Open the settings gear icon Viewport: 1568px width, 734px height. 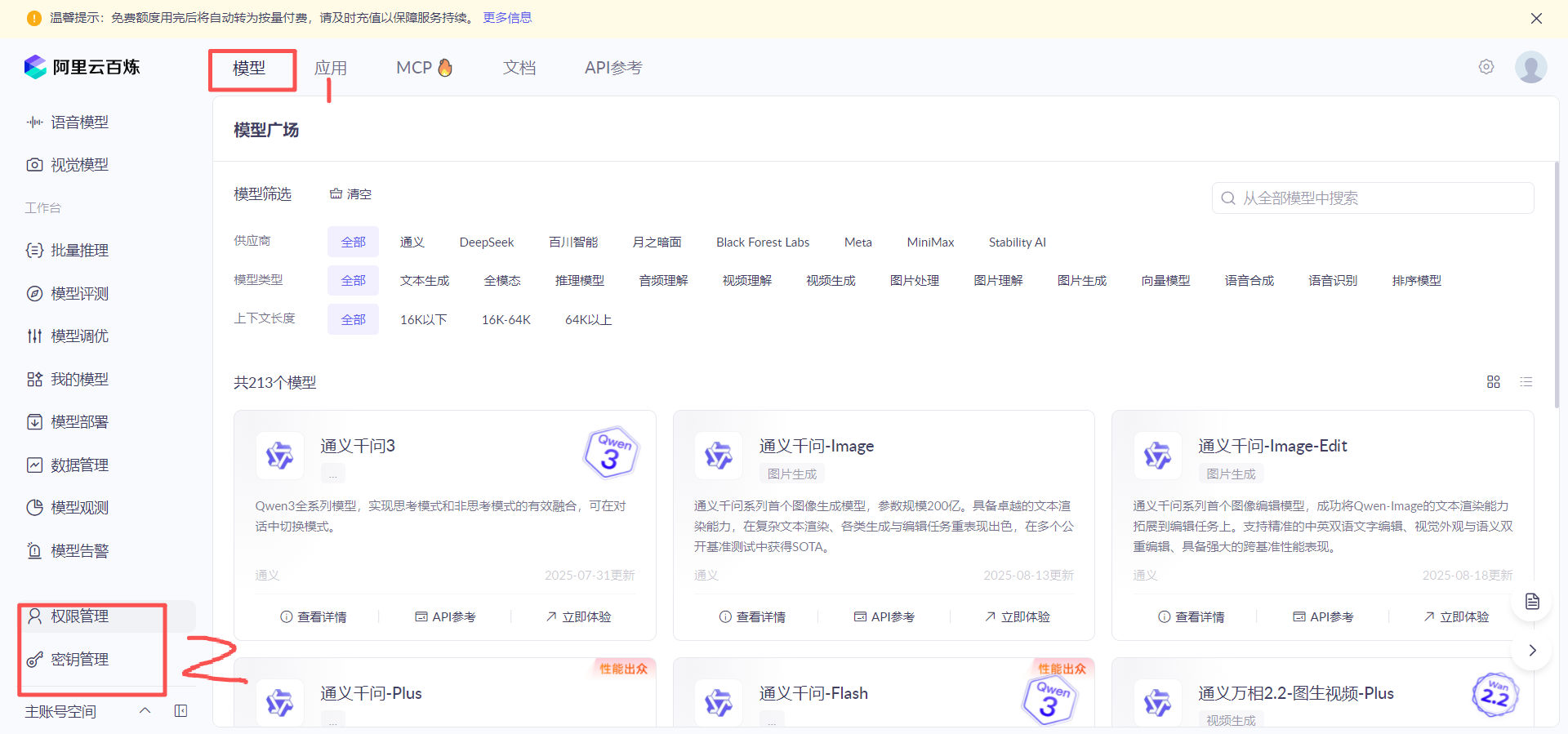click(x=1486, y=67)
